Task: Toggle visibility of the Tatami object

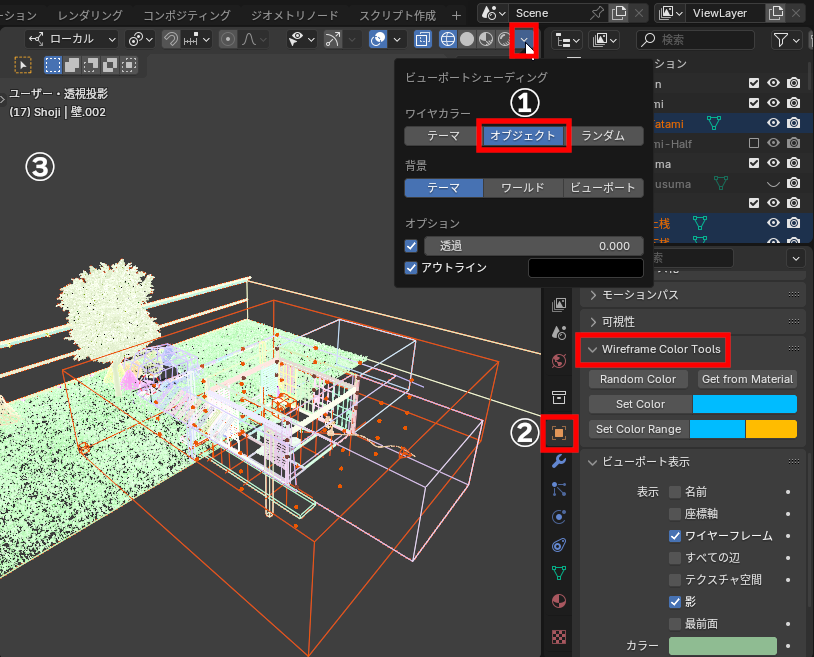Action: 773,123
